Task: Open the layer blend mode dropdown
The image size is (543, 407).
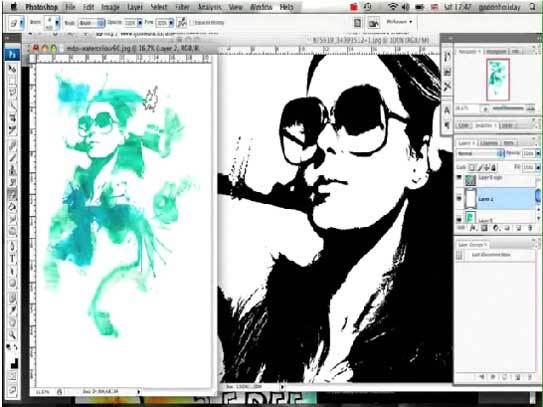Action: [x=481, y=153]
